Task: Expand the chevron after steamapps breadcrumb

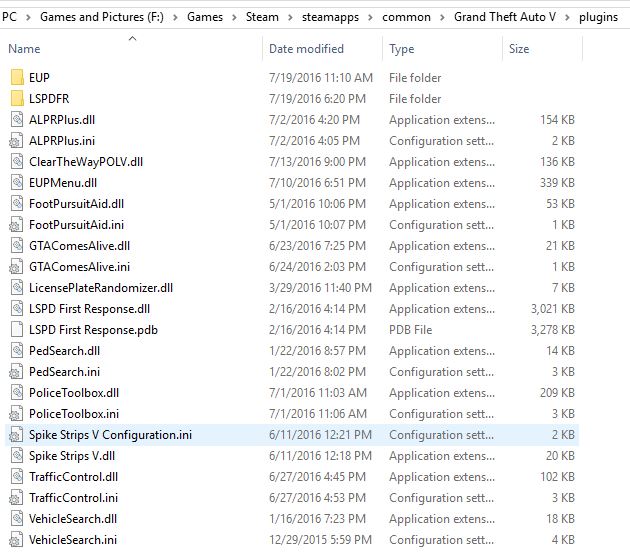Action: (370, 17)
